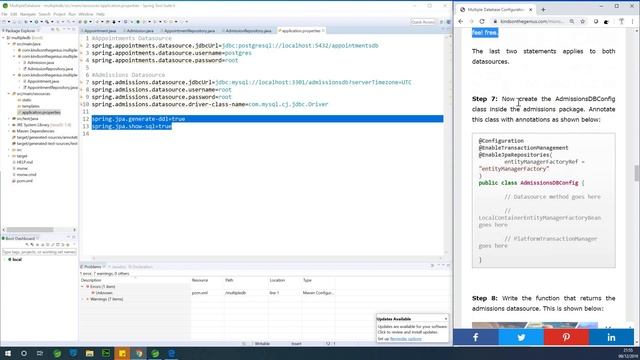The image size is (640, 360).
Task: Close the Multiple Database Configuration tab
Action: point(531,9)
